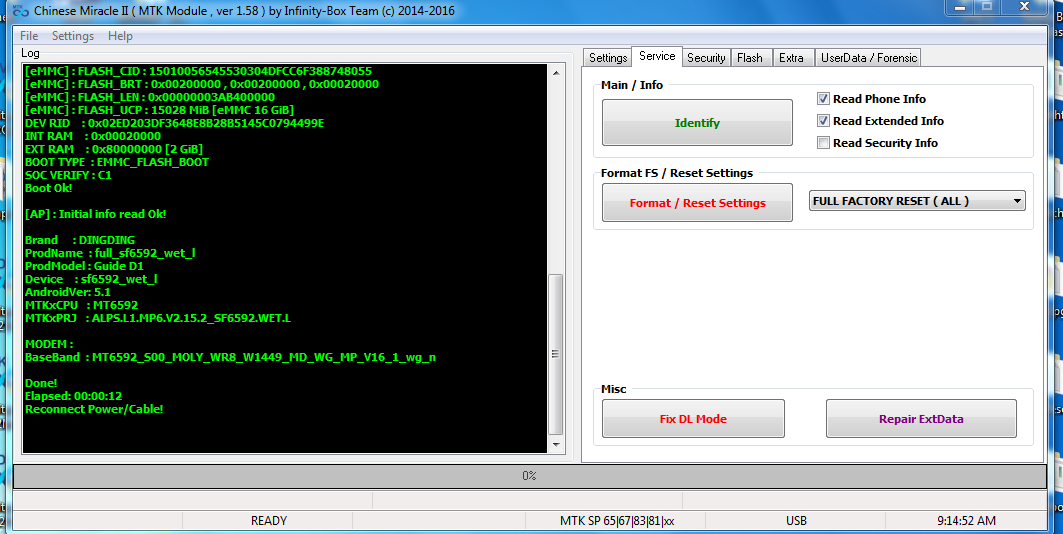1063x534 pixels.
Task: Click the 'Device : sf6592_wet_l' log line
Action: tap(91, 279)
